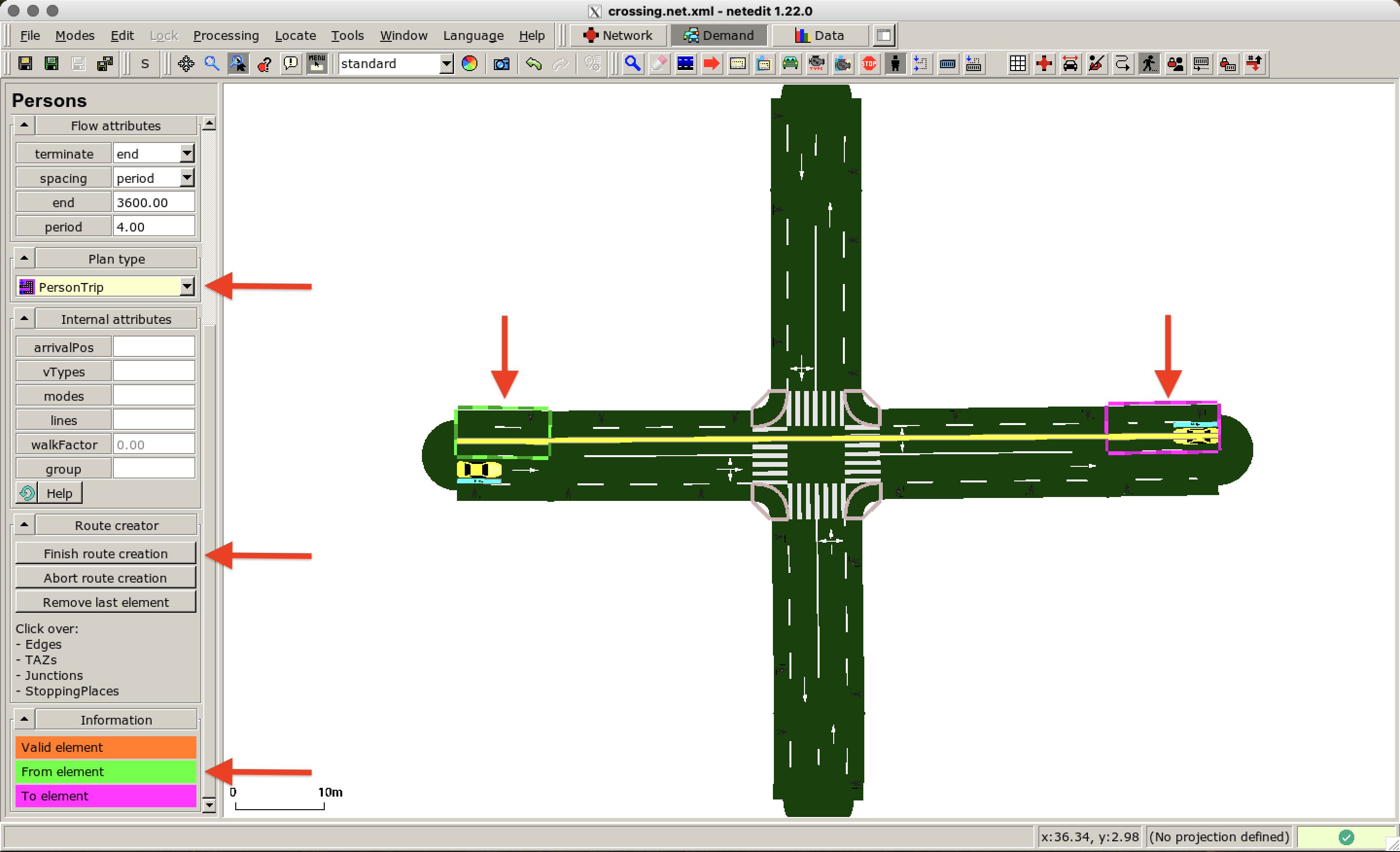Toggle the lock person icon
Screen dimensions: 1400x852
(x=1176, y=64)
